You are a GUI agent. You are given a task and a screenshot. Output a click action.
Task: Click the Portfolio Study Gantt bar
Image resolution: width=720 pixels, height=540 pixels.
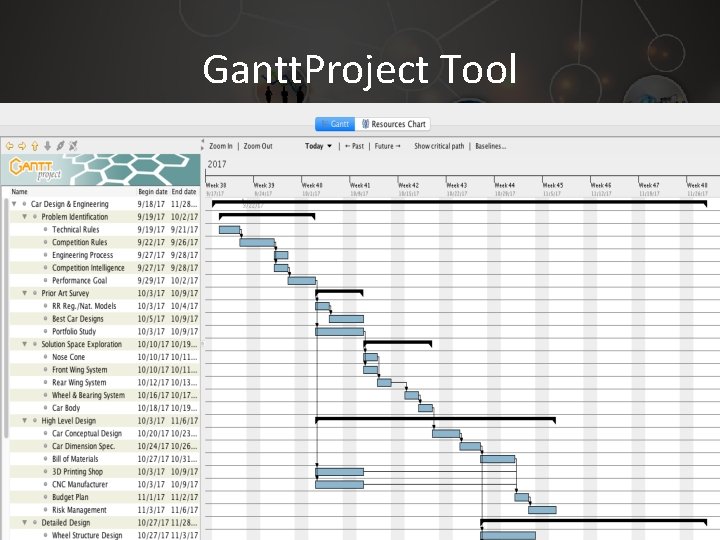pyautogui.click(x=339, y=332)
